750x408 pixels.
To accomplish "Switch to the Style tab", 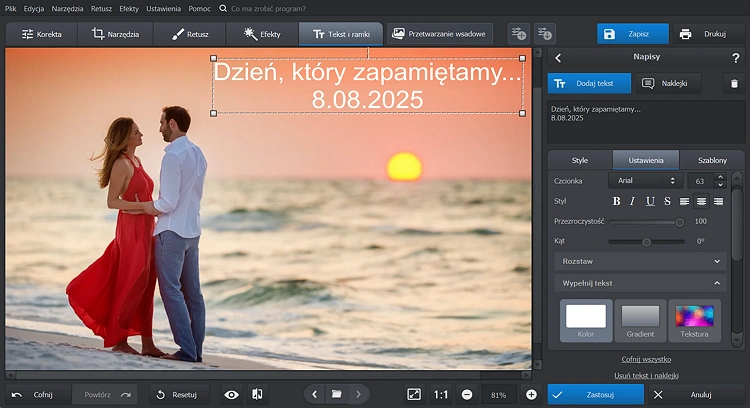I will (580, 160).
